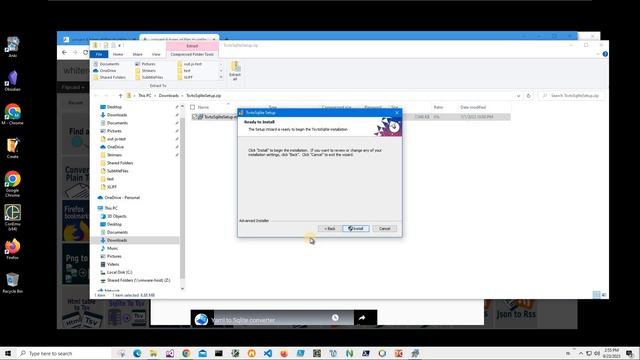The image size is (640, 360).
Task: Close the TsvtoSqlite Setup dialog
Action: (397, 113)
